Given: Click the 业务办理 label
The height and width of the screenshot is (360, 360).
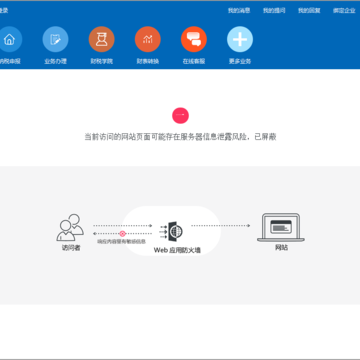Looking at the screenshot, I should tap(55, 61).
